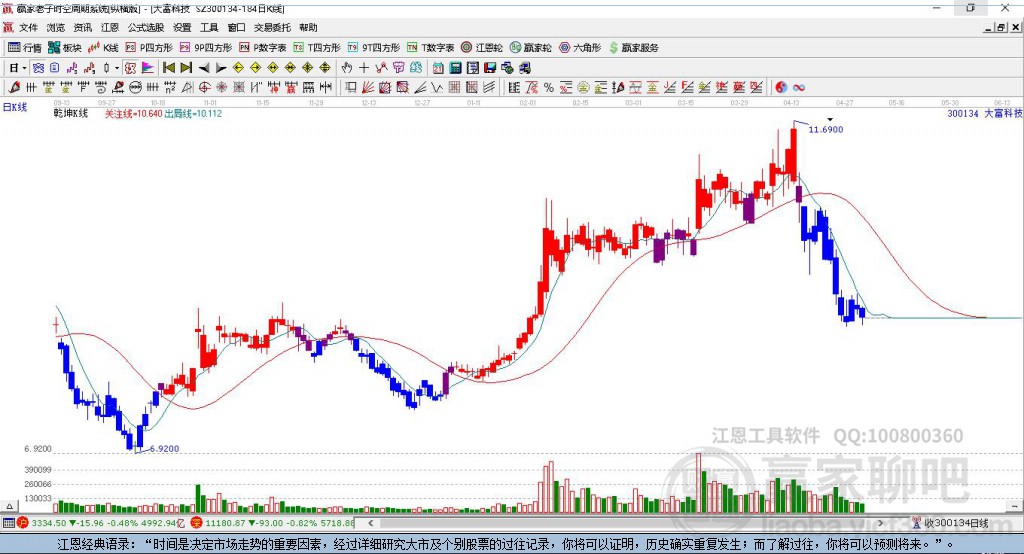Click the red floppy save icon
Viewport: 1024px width, 554px height.
(490, 68)
